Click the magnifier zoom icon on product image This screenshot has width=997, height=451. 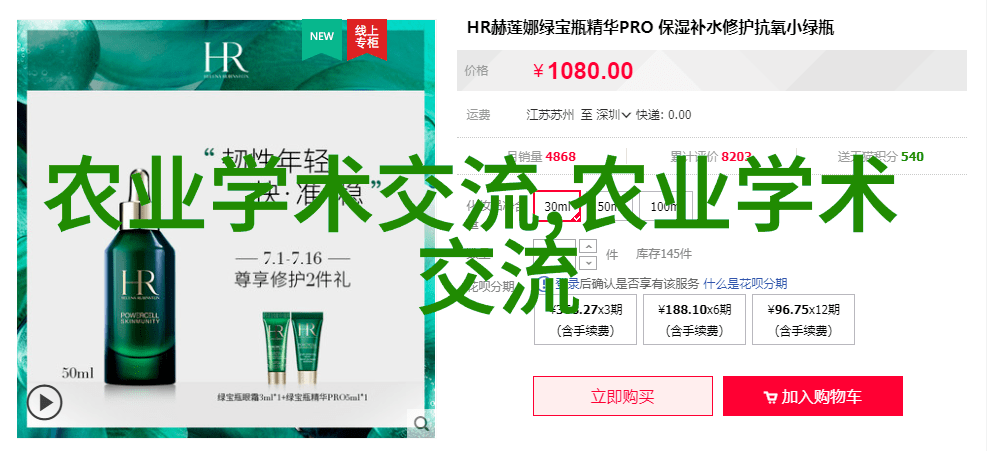421,423
